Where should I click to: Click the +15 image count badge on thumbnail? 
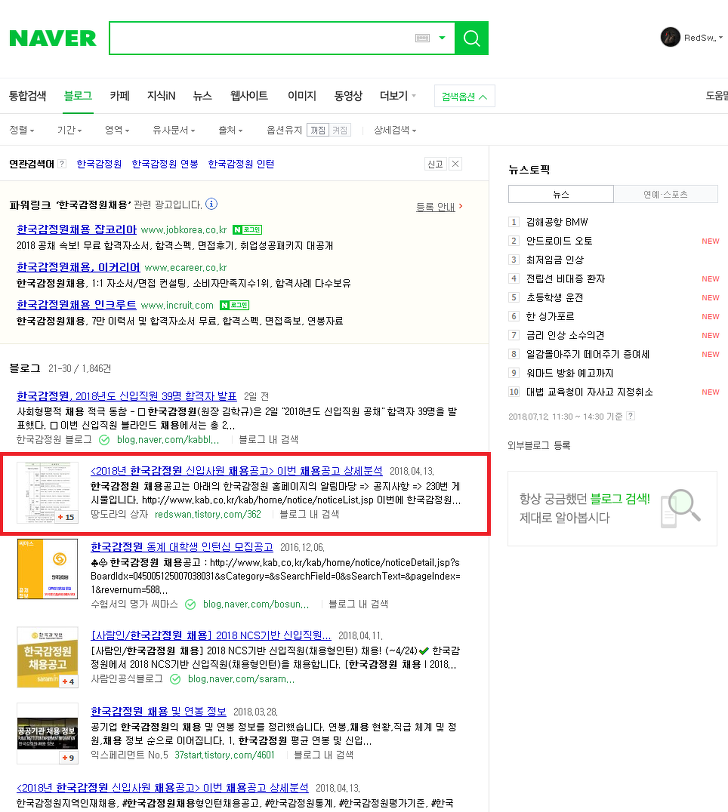click(66, 517)
